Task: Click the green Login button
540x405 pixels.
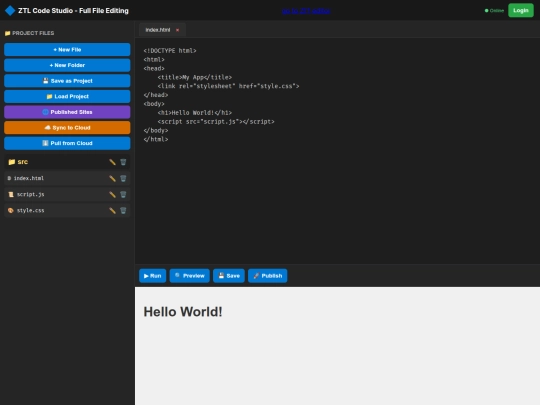Action: (x=521, y=10)
